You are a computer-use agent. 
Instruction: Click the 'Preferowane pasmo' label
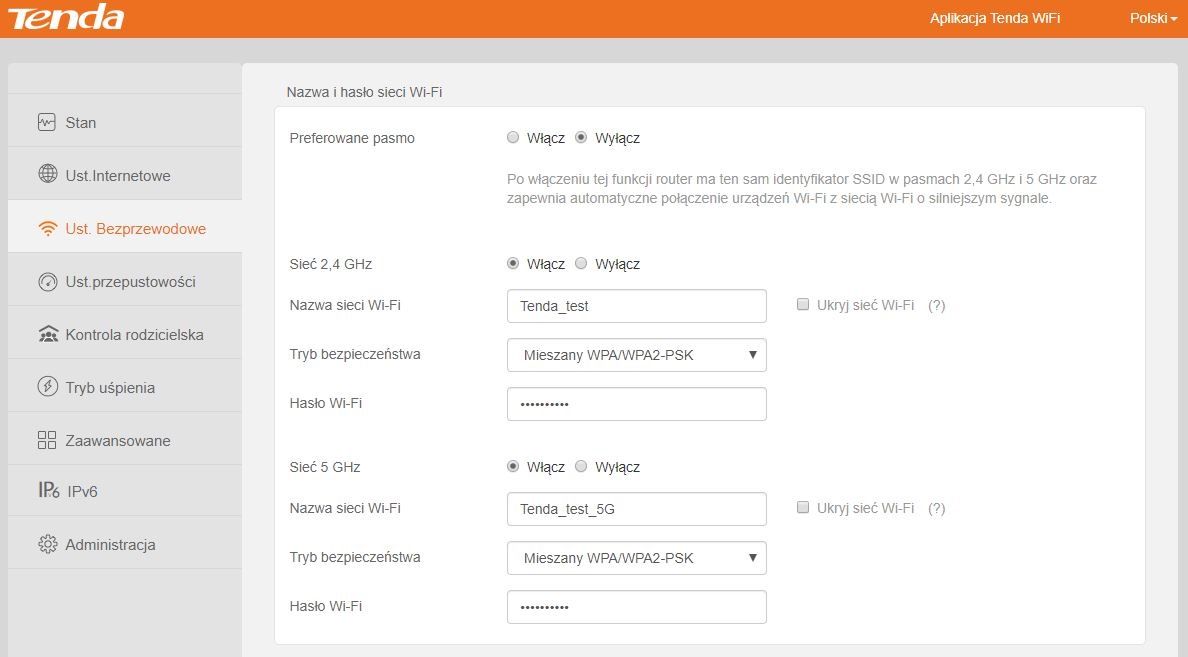352,138
